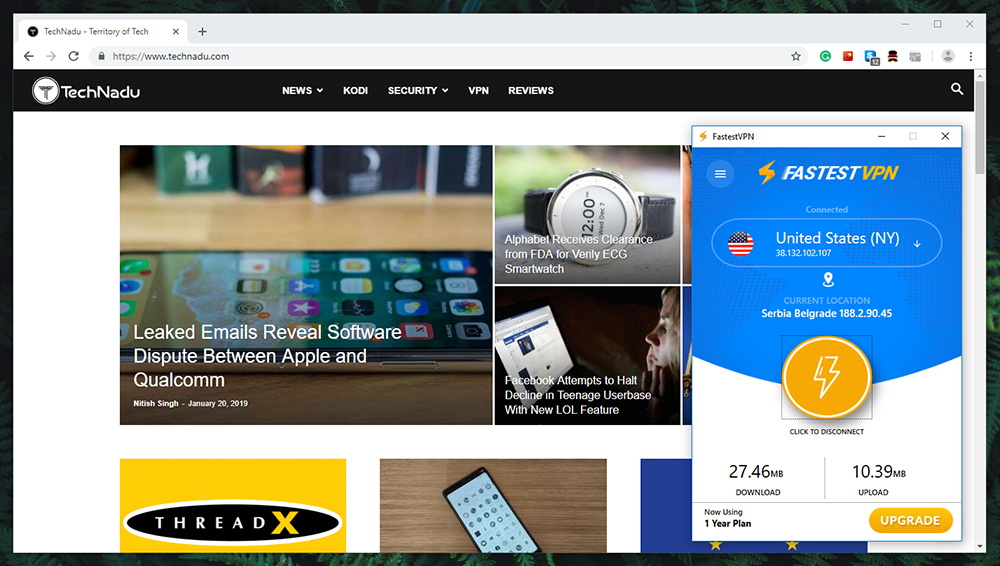Viewport: 1000px width, 566px height.
Task: Click the United States flag icon
Action: 740,244
